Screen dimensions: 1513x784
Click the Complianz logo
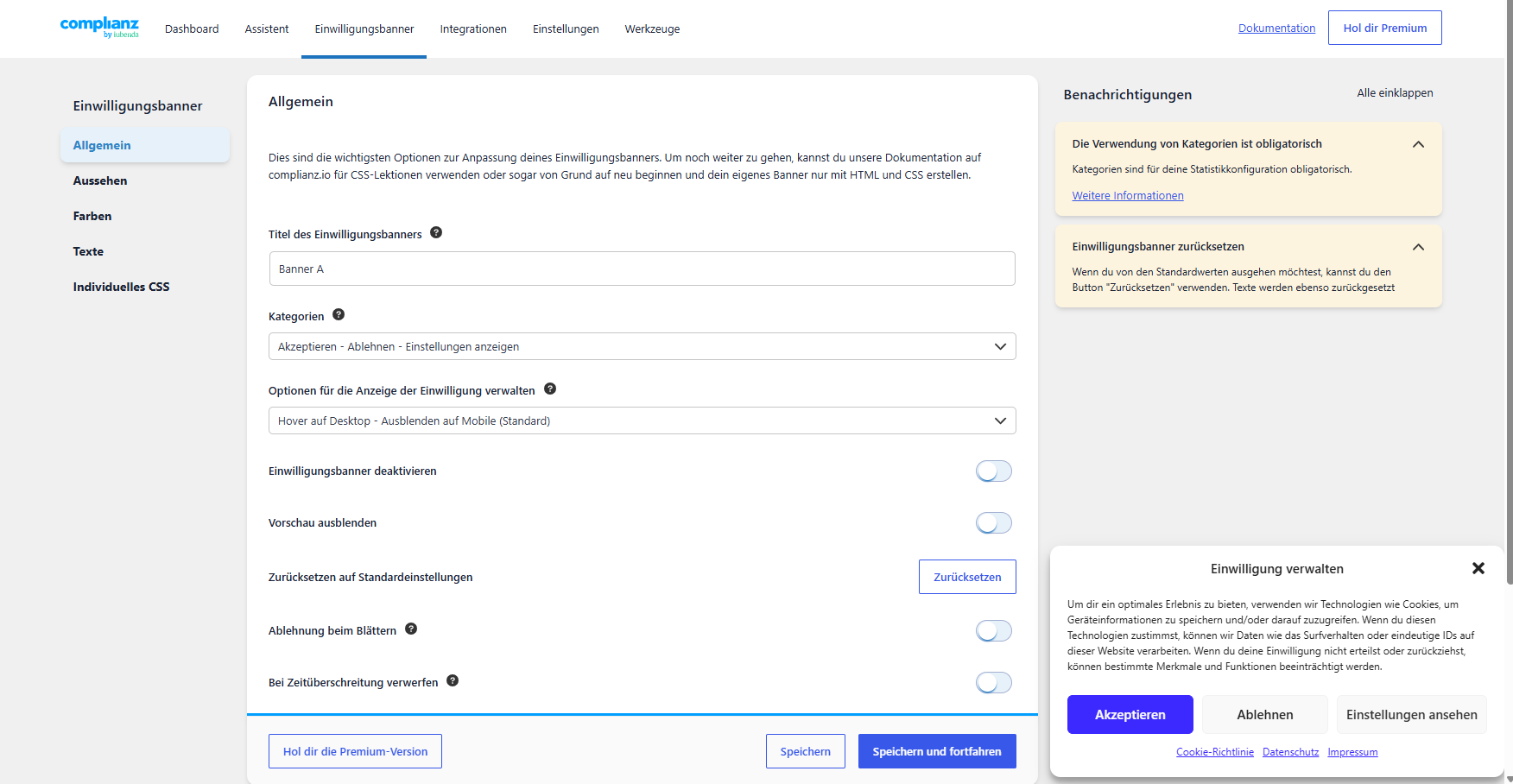tap(99, 27)
